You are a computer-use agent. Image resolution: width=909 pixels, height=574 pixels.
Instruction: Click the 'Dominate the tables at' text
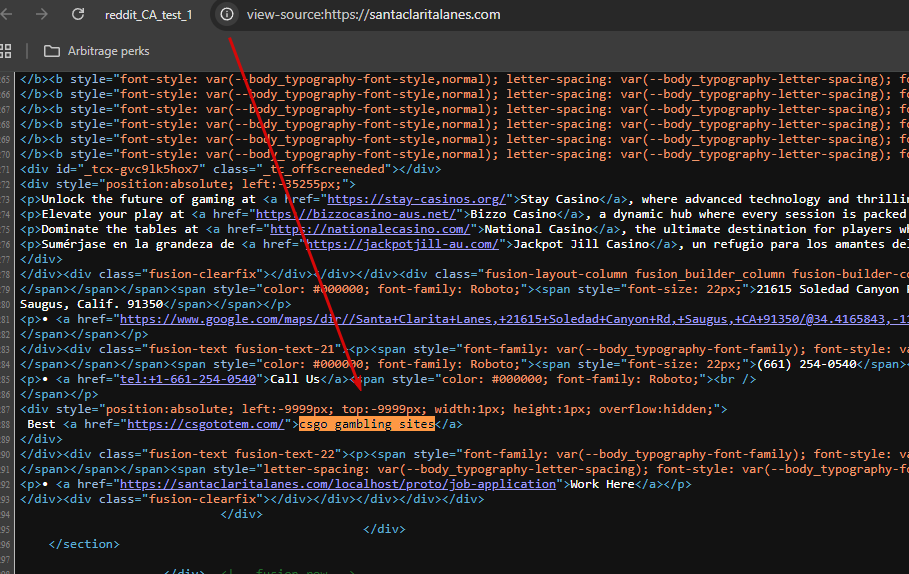point(119,229)
